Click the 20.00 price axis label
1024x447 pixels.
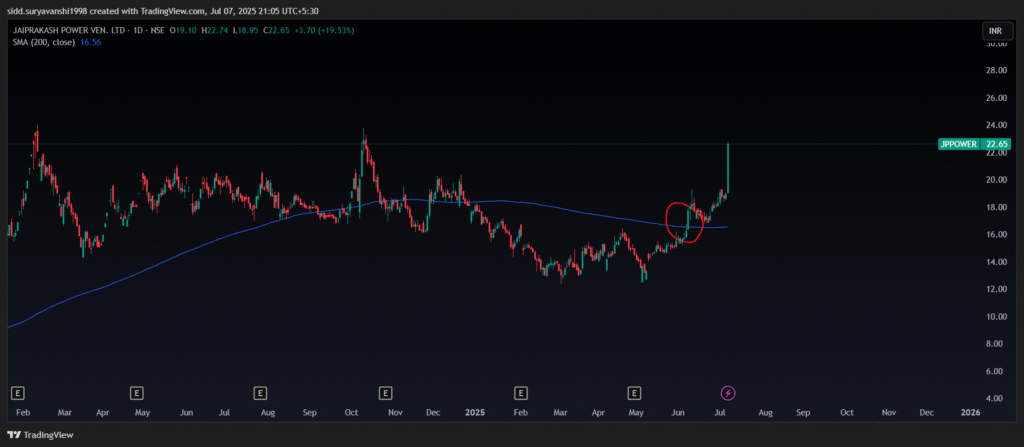pyautogui.click(x=995, y=180)
